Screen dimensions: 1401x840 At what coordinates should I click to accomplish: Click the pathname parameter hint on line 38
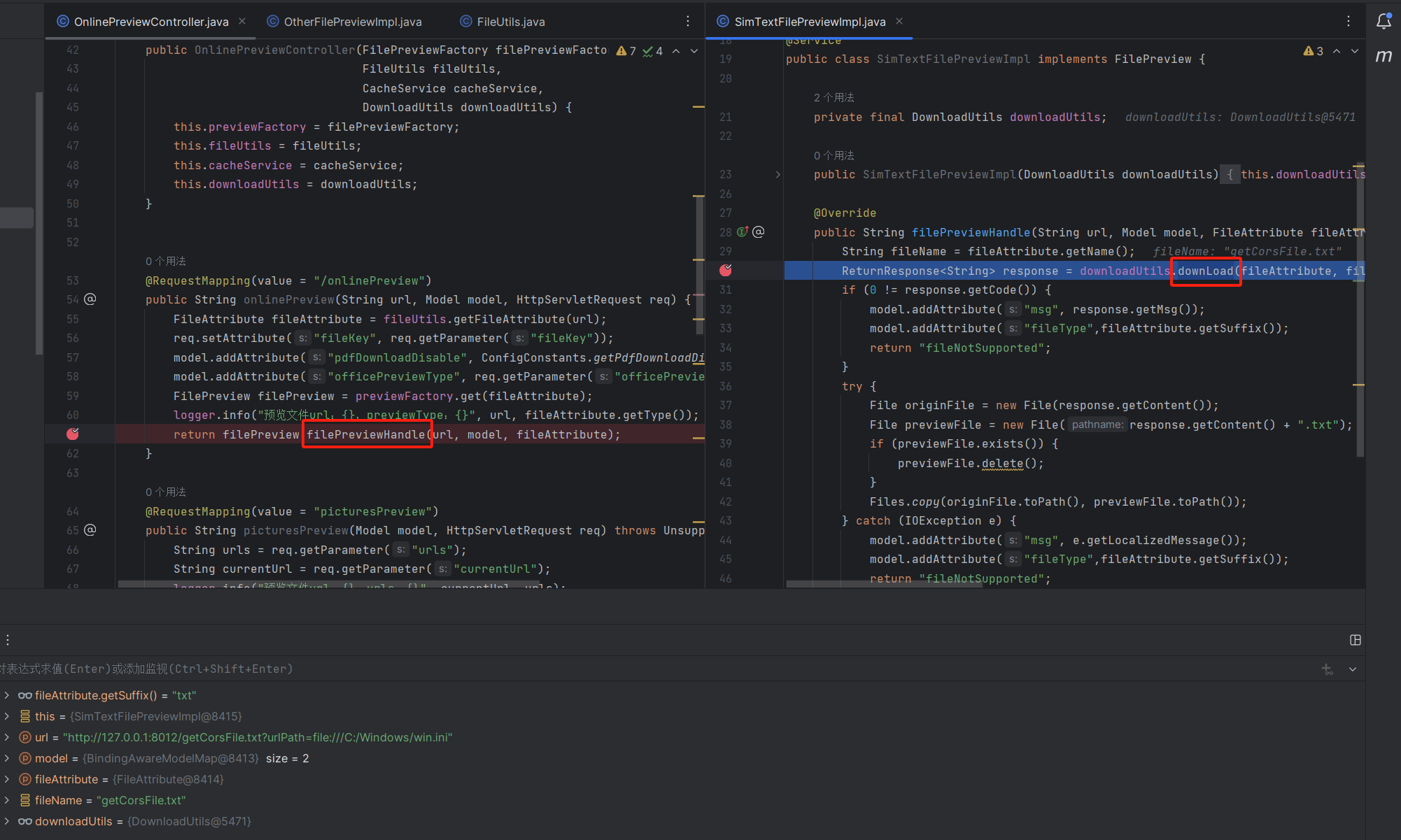[1097, 425]
